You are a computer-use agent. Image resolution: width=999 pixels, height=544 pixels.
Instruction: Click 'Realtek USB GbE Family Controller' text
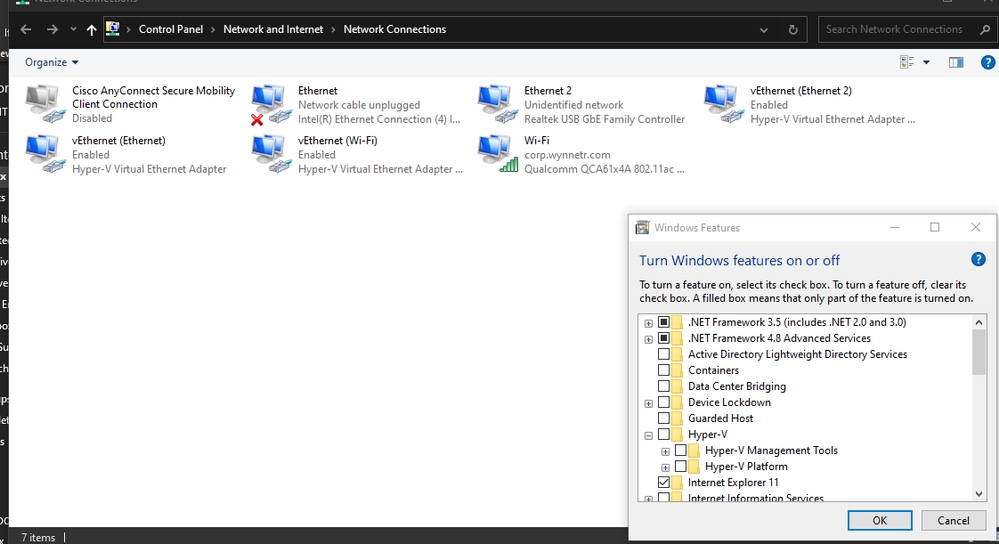[x=605, y=119]
